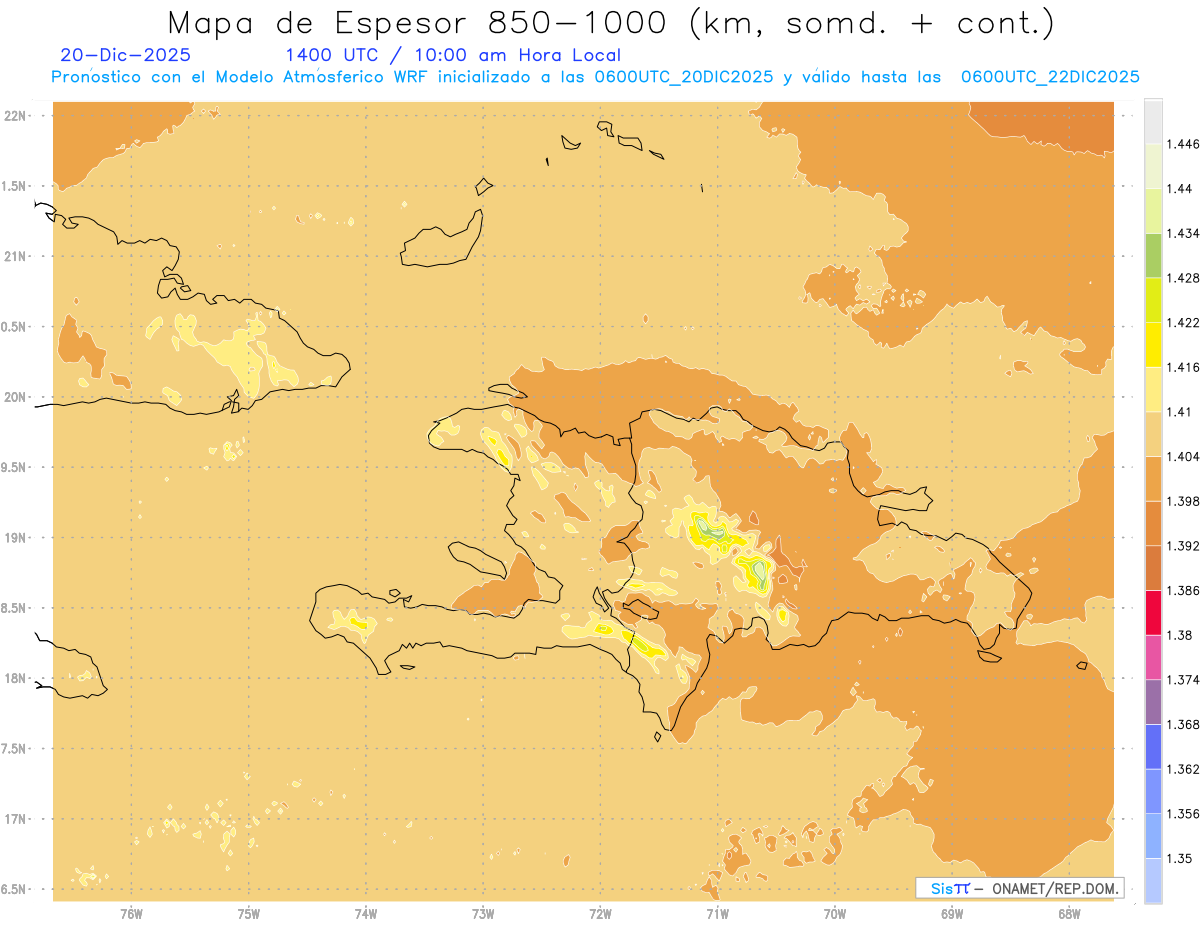The width and height of the screenshot is (1200, 927).
Task: Click the '76W' longitude label
Action: [x=131, y=915]
